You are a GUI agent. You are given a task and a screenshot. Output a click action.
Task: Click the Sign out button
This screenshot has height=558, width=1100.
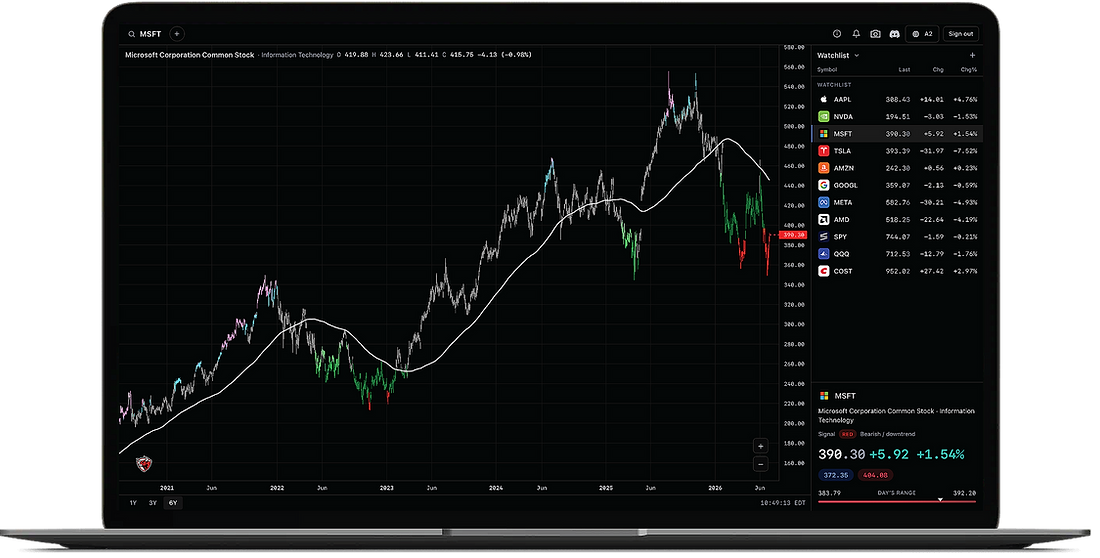960,34
